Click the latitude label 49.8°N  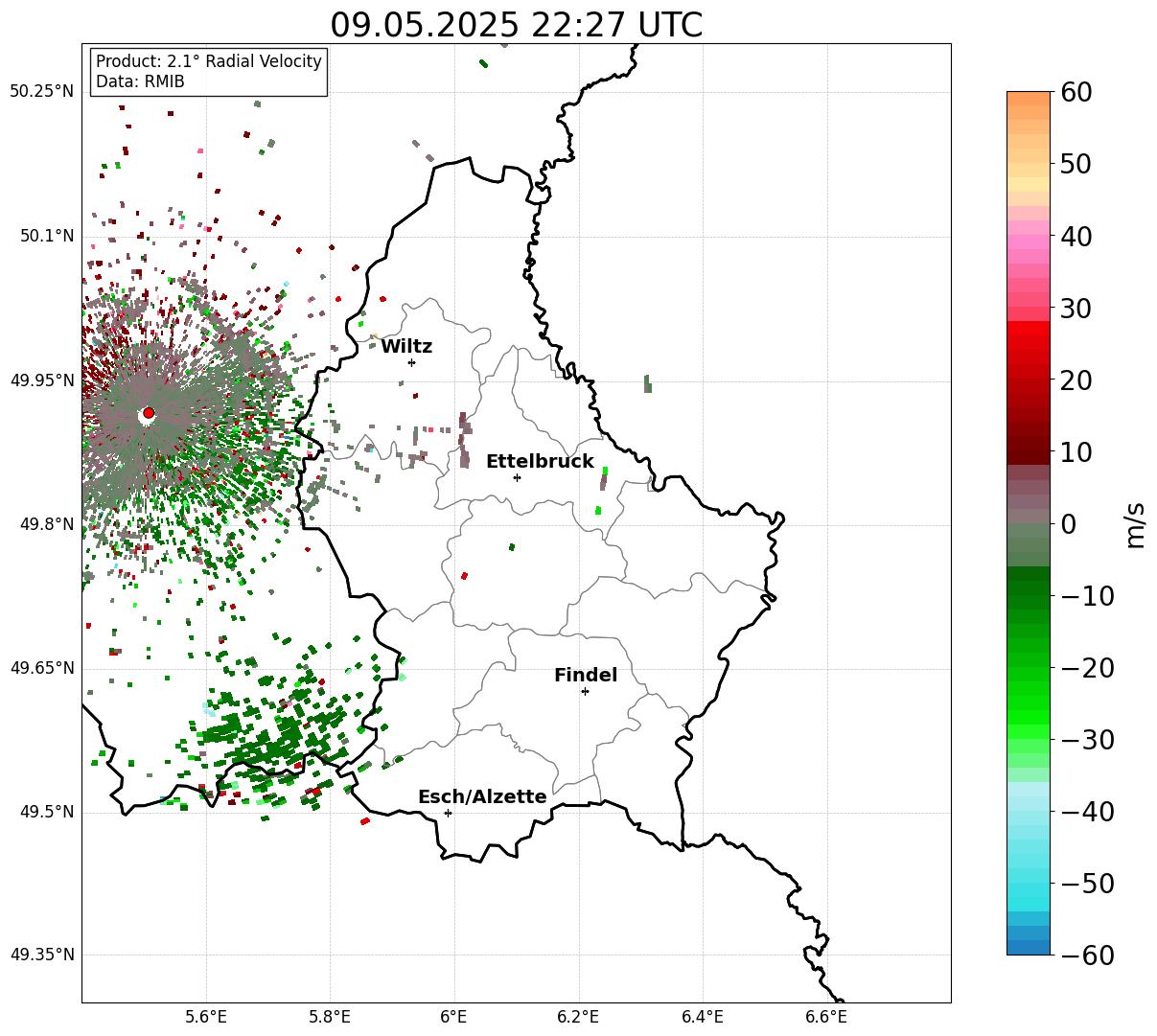click(x=47, y=524)
